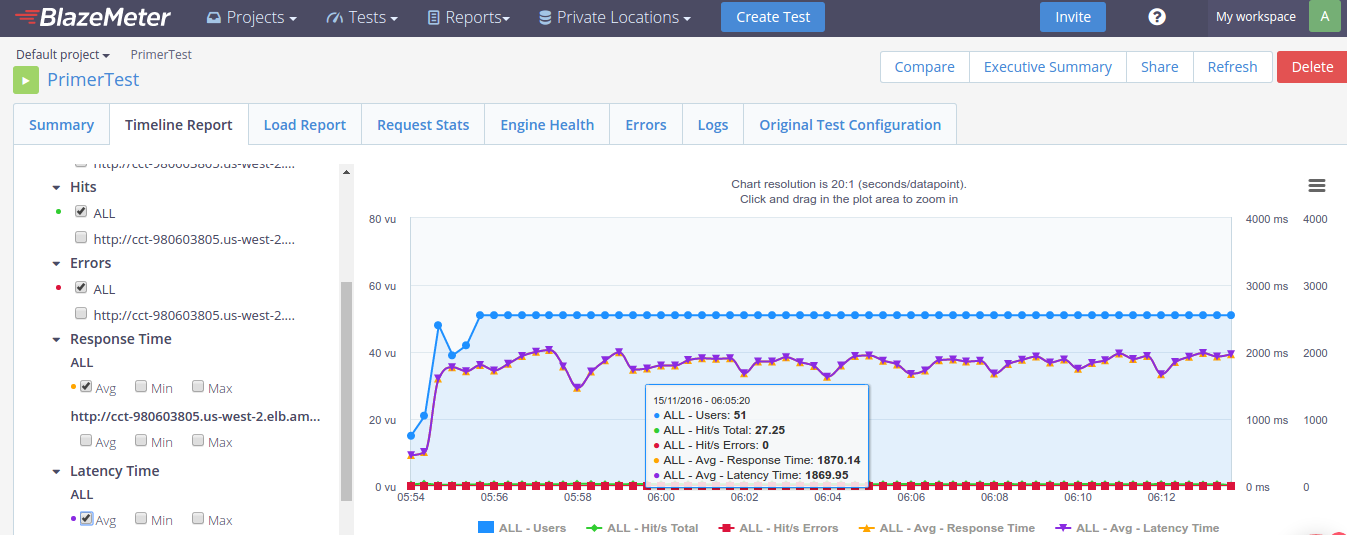Click the Create Test button

pos(773,17)
